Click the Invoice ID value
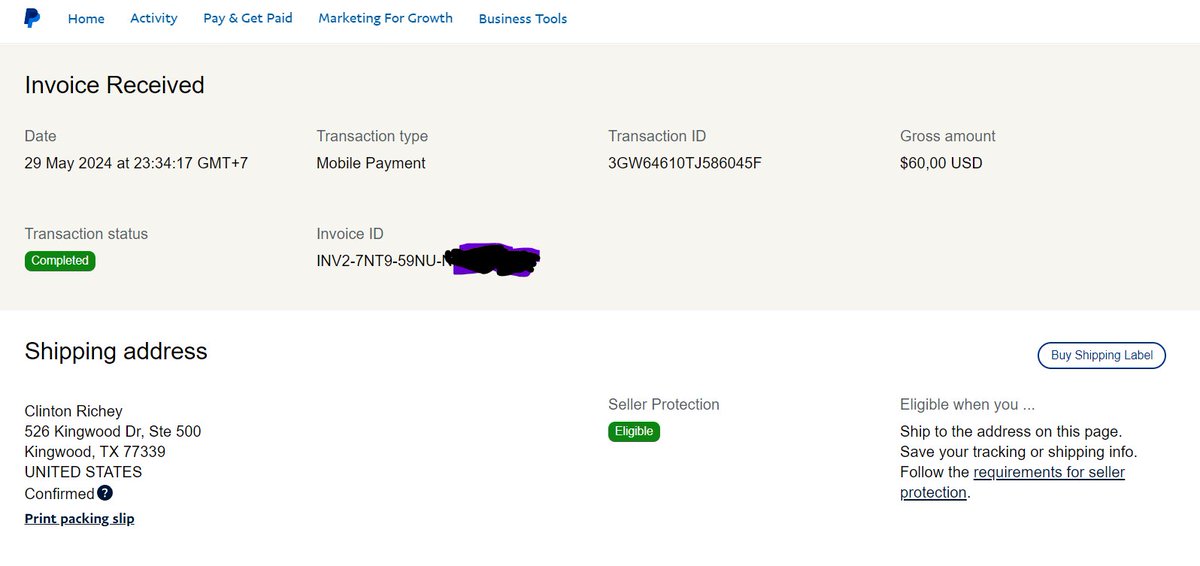Screen dimensions: 1200x566 pyautogui.click(x=428, y=262)
